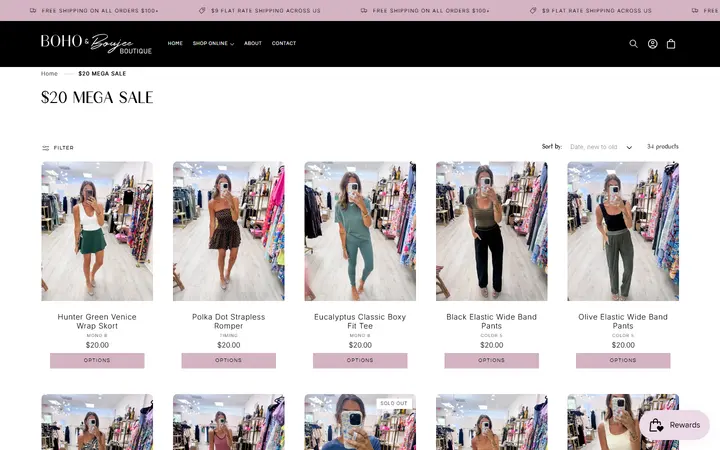Click the filter sliders icon
Viewport: 720px width, 450px height.
pyautogui.click(x=45, y=148)
